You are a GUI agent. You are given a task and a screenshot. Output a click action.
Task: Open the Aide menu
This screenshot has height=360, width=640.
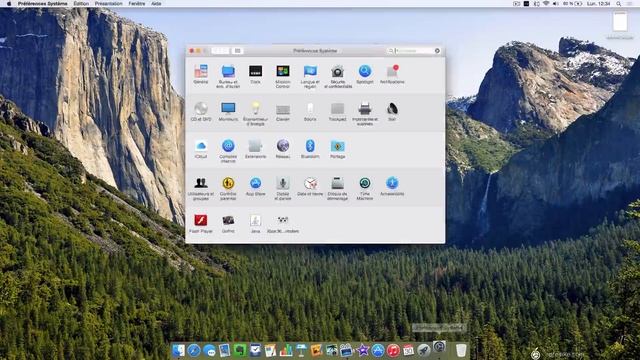[x=156, y=4]
